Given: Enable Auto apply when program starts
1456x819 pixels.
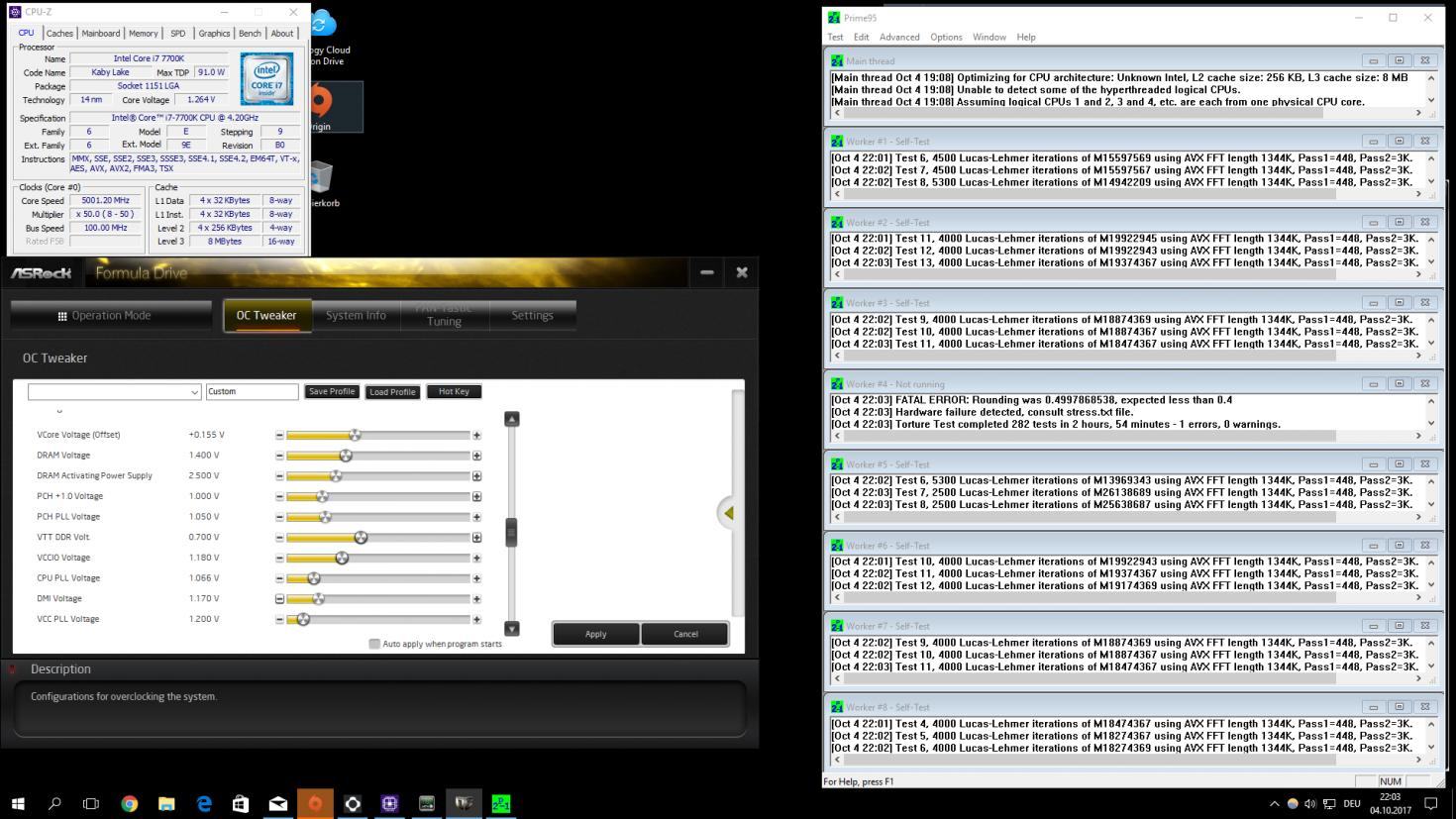Looking at the screenshot, I should point(374,644).
